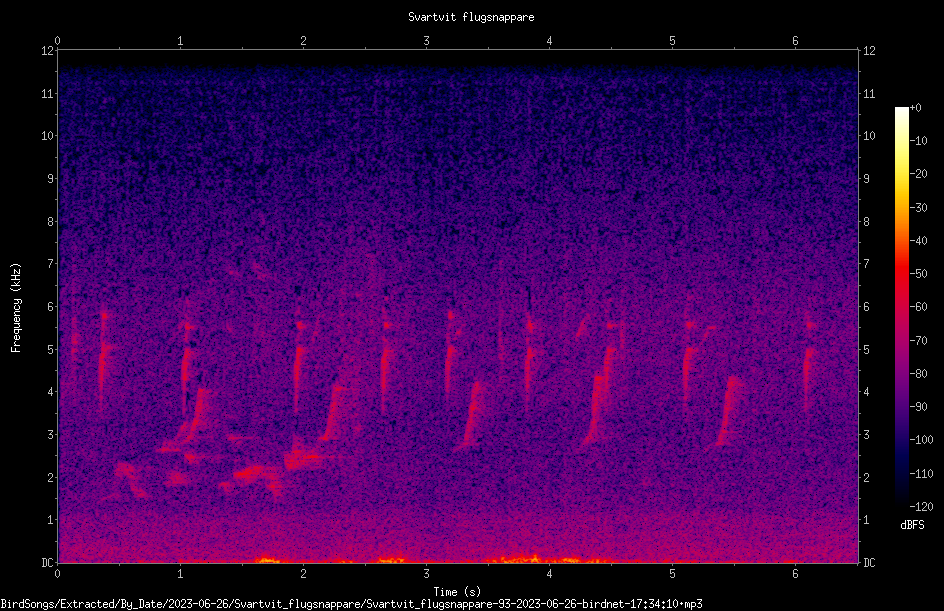Click the '4' tick label on the top time axis
The height and width of the screenshot is (611, 944).
(549, 41)
